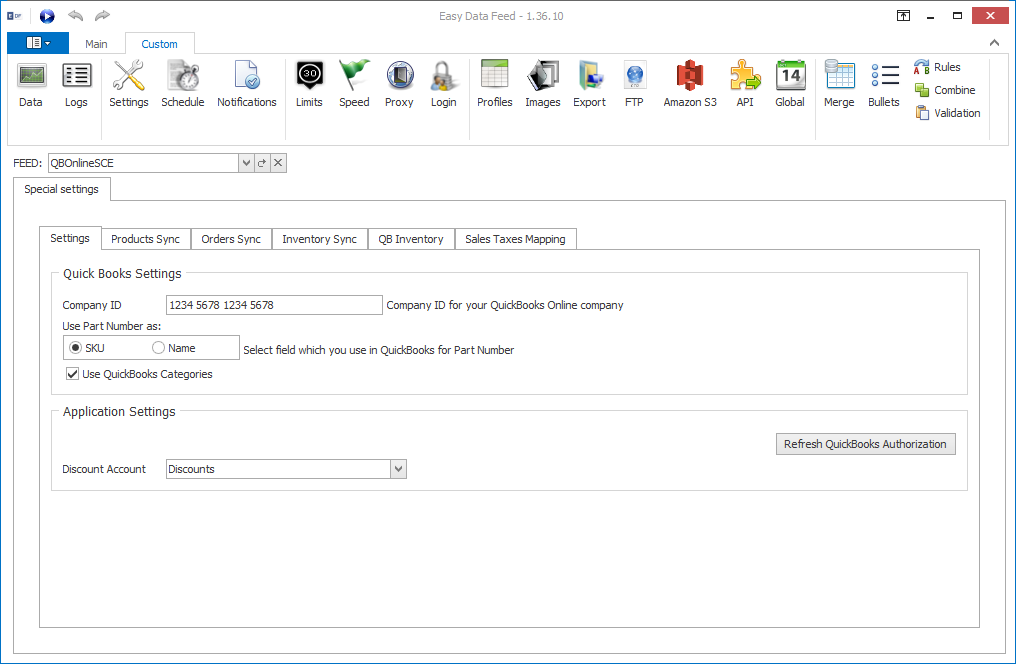Screen dimensions: 1016x664
Task: Expand the FEED dropdown arrow
Action: tap(246, 163)
